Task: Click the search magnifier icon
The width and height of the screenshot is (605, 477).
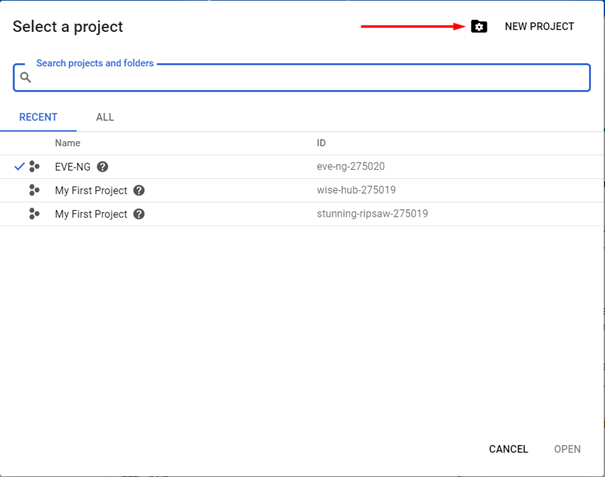Action: tap(25, 78)
